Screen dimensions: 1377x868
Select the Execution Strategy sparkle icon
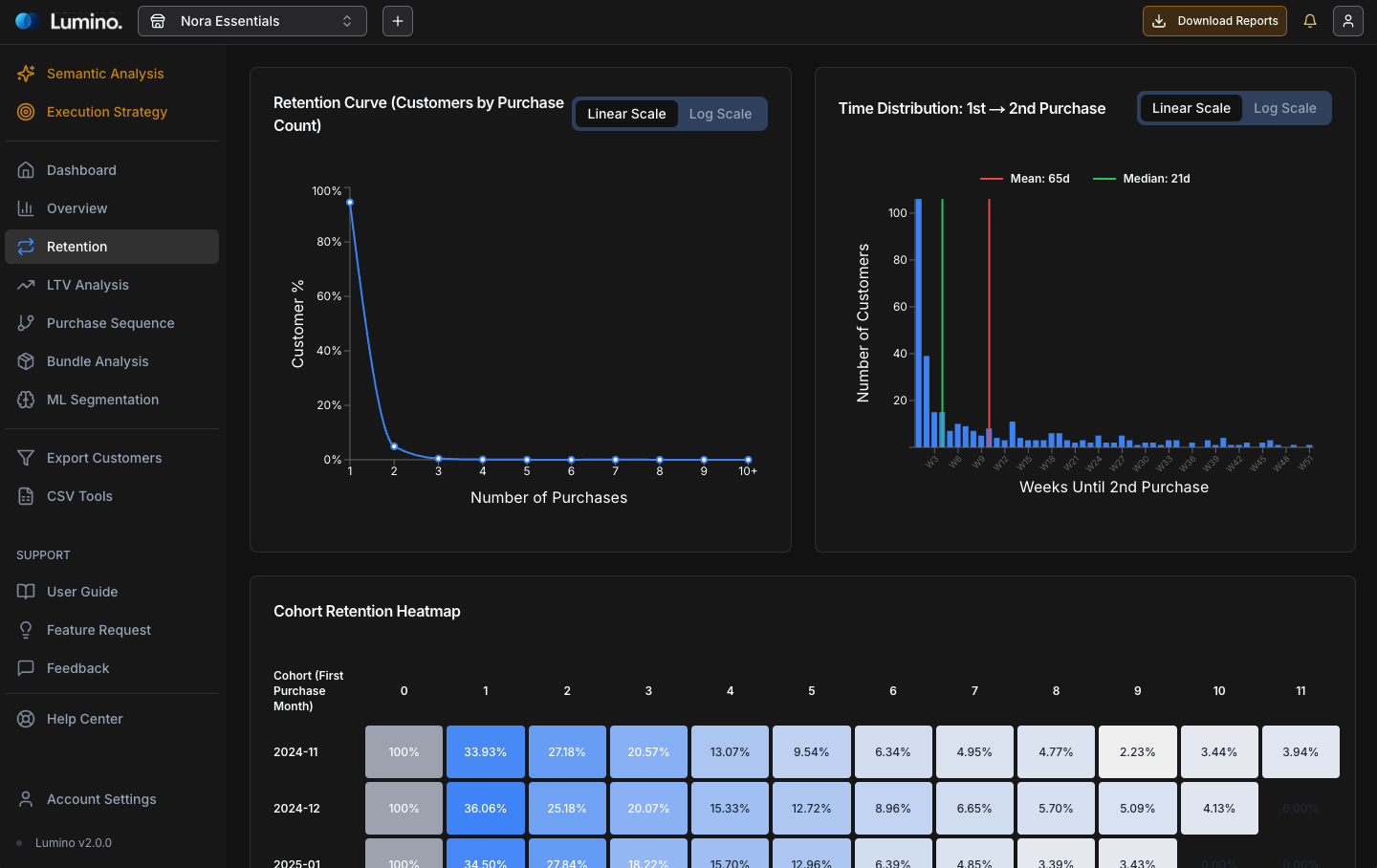pyautogui.click(x=26, y=112)
